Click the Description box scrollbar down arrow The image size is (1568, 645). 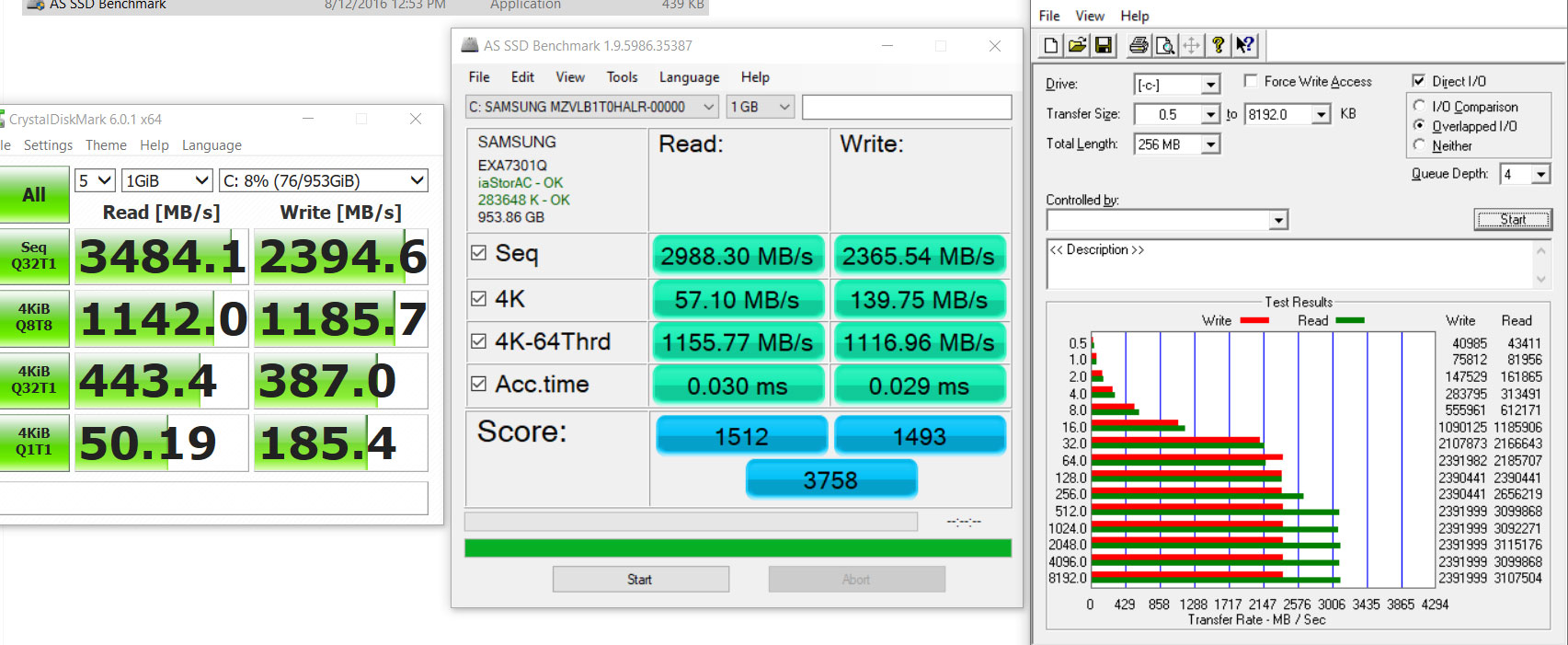pyautogui.click(x=1541, y=279)
